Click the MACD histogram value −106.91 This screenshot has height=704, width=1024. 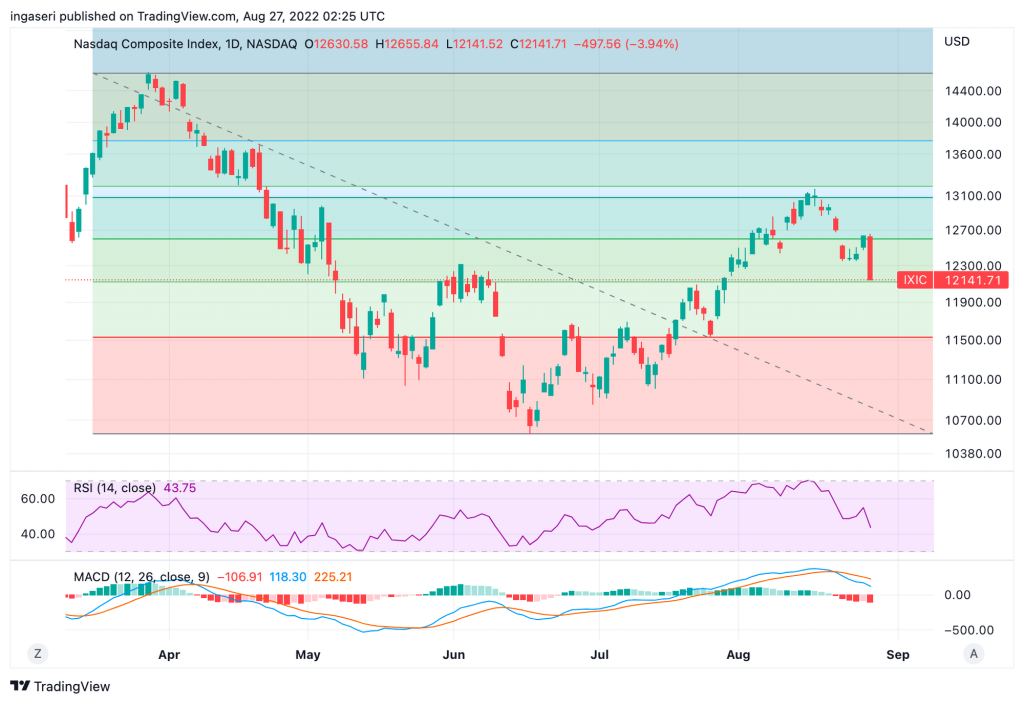[x=240, y=577]
